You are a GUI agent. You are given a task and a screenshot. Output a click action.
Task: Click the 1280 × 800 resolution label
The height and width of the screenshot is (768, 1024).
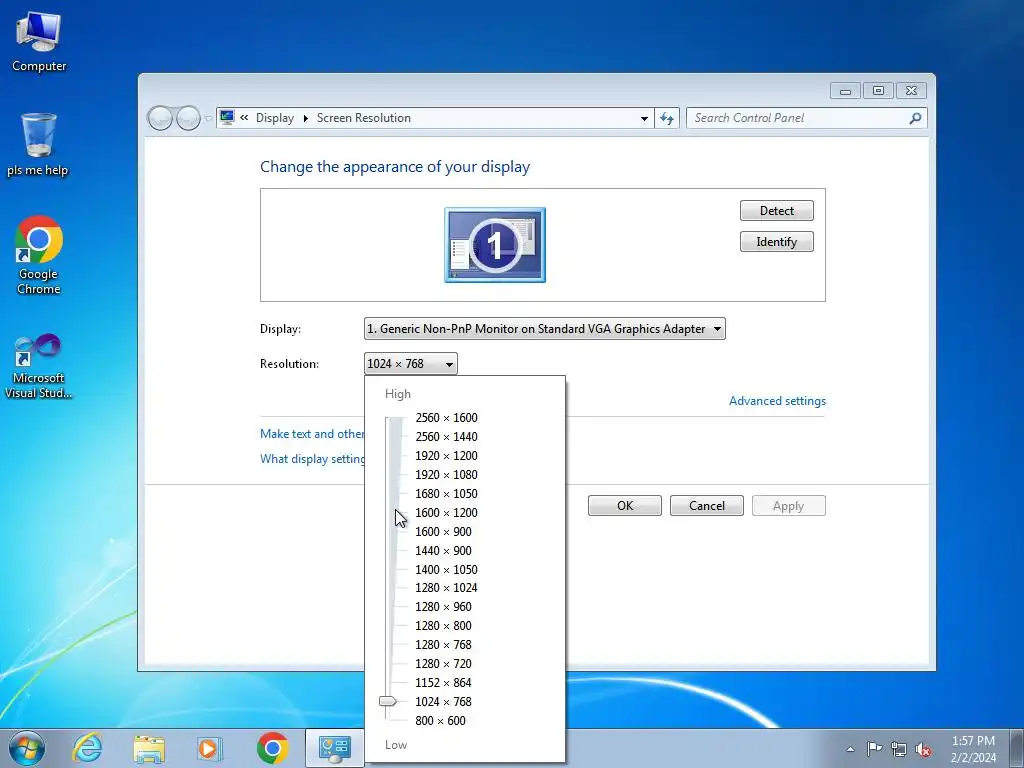pos(443,625)
